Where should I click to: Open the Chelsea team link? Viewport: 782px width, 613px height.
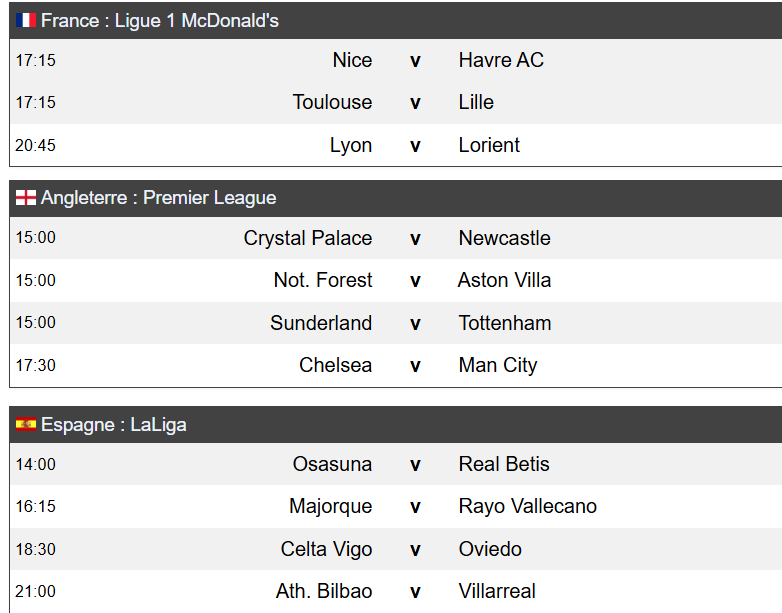pyautogui.click(x=335, y=365)
